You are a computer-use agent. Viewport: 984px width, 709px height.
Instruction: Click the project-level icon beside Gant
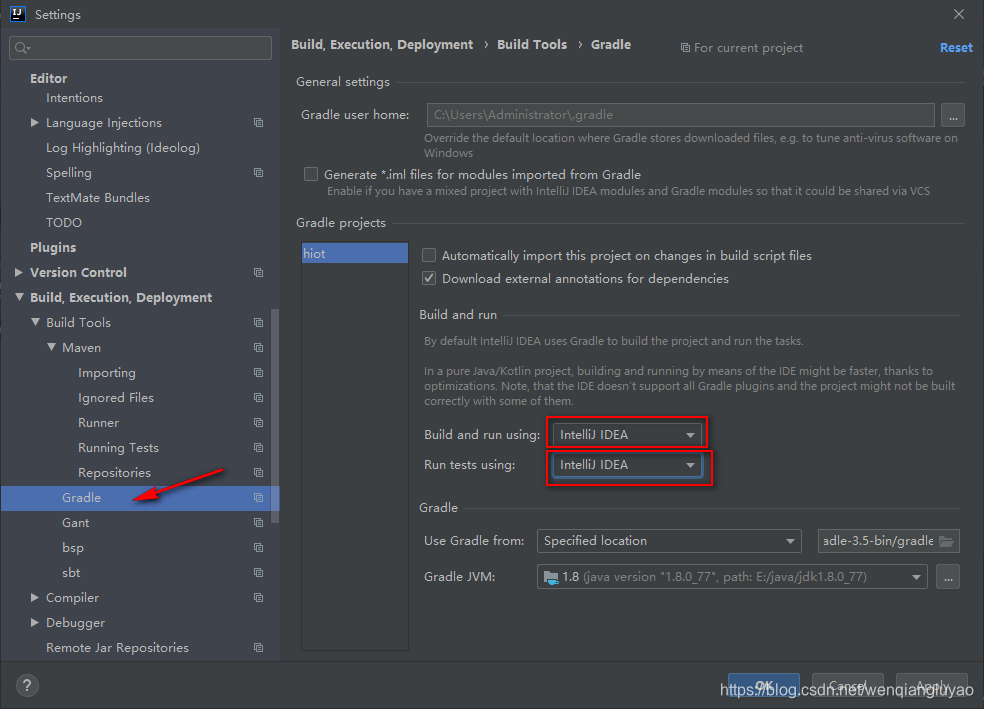[x=259, y=523]
